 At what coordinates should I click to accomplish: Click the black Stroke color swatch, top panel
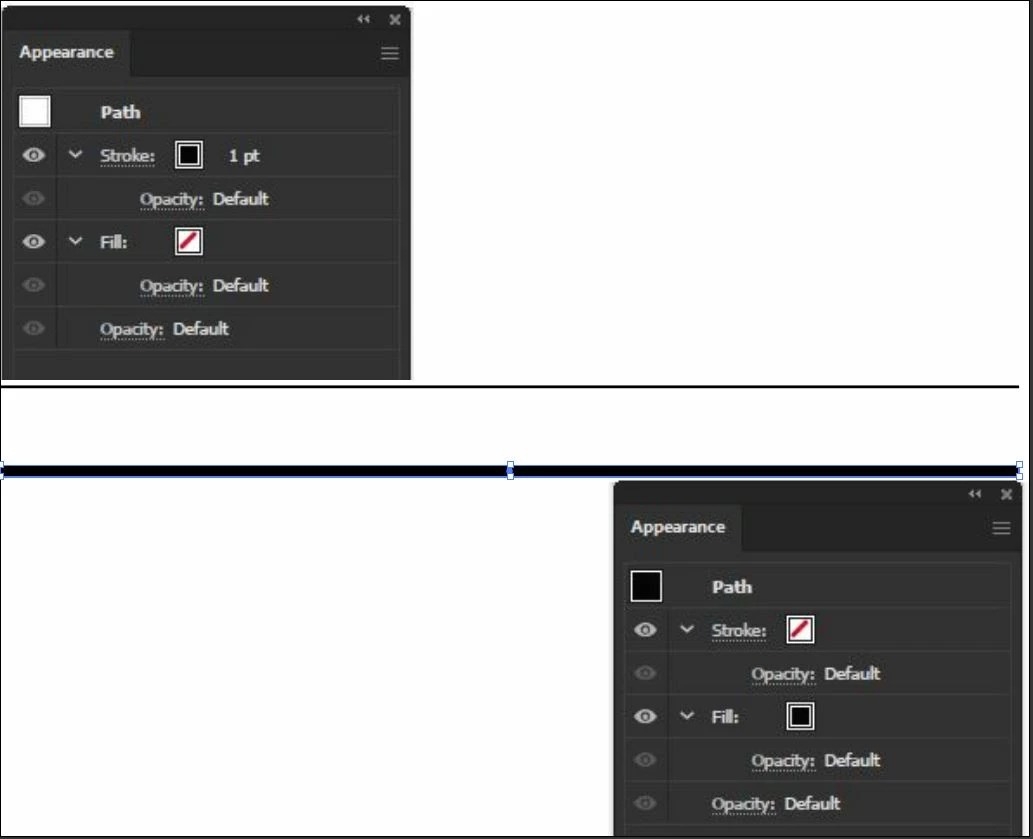pos(189,155)
